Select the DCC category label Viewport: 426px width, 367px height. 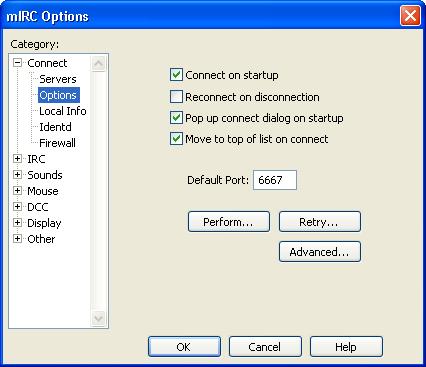point(37,207)
